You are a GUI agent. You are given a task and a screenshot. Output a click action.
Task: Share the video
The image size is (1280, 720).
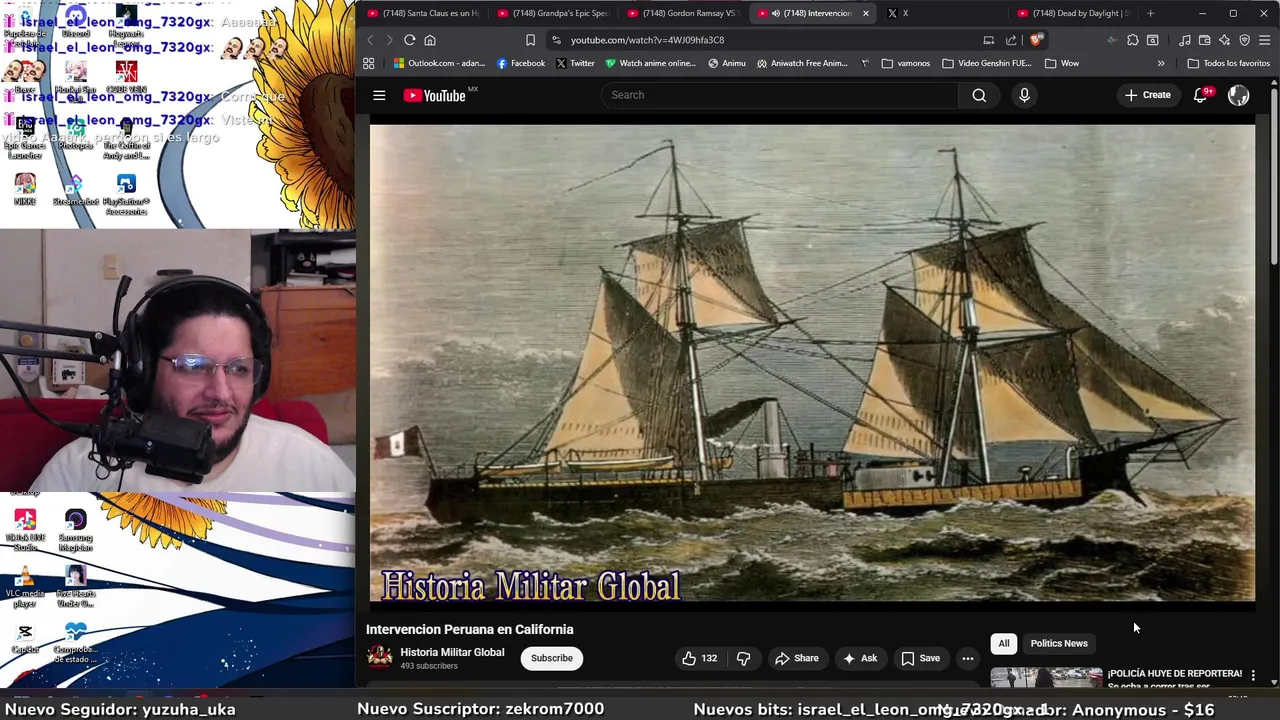coord(797,658)
